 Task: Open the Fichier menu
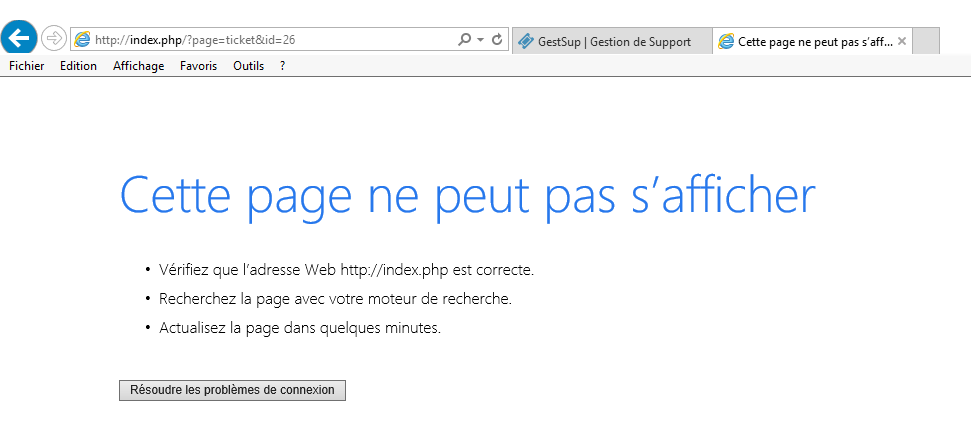(27, 66)
